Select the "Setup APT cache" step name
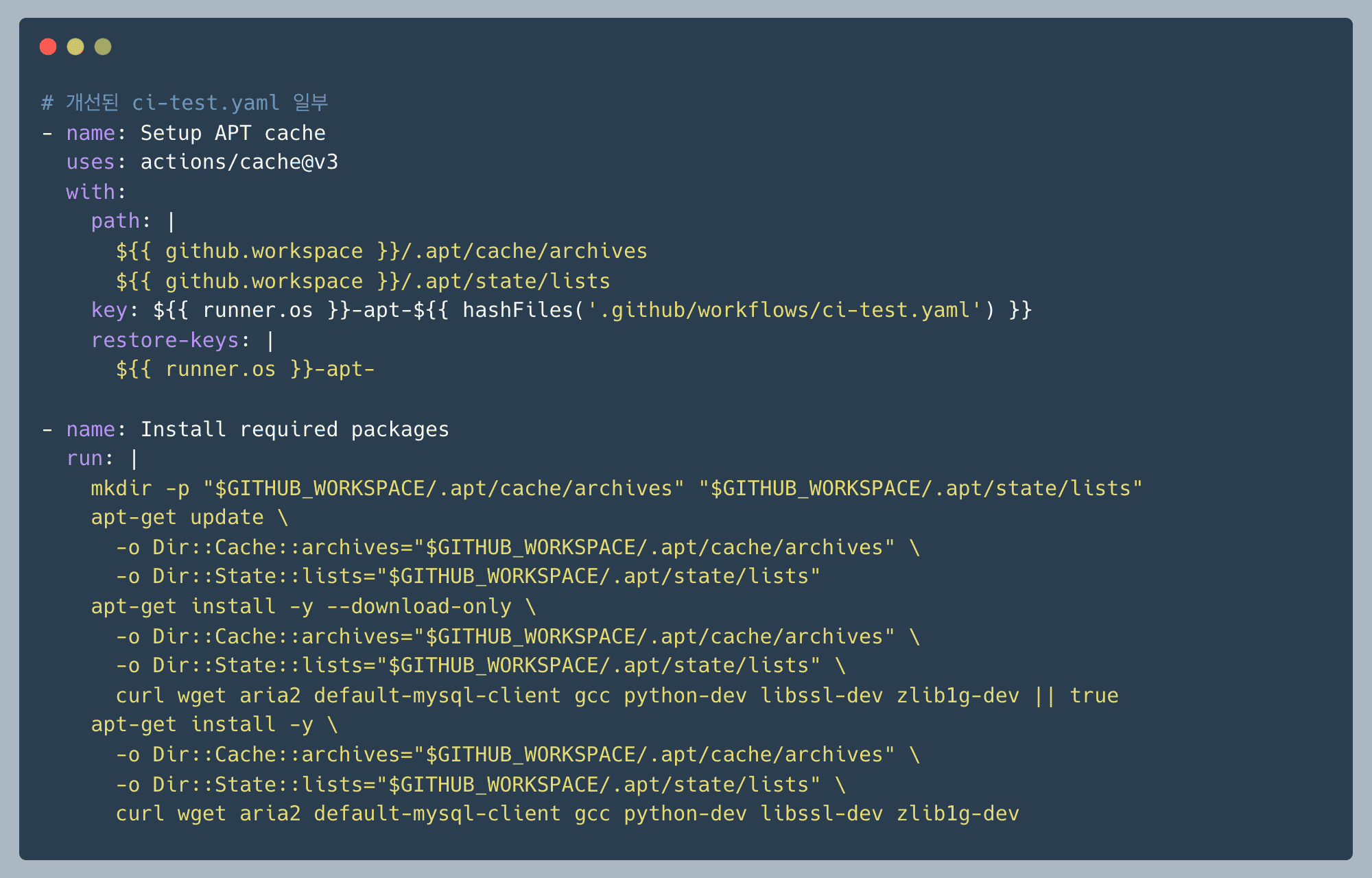The height and width of the screenshot is (878, 1372). [233, 133]
